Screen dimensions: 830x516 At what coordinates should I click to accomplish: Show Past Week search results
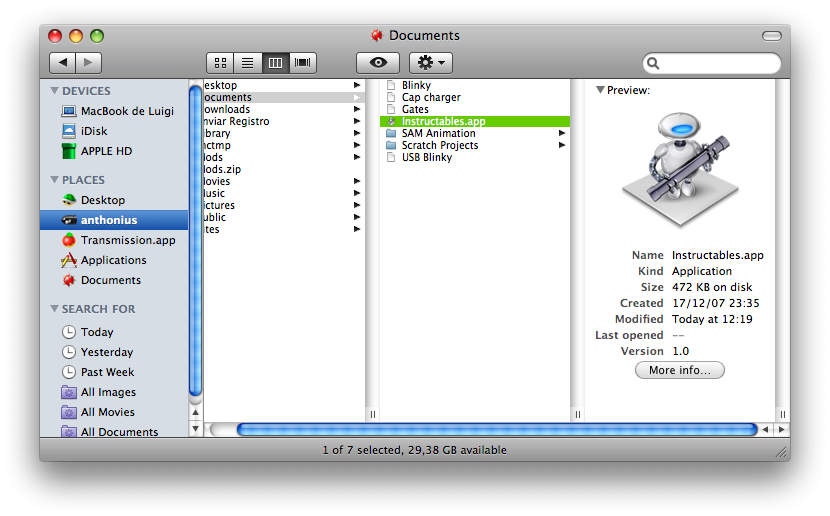(114, 372)
